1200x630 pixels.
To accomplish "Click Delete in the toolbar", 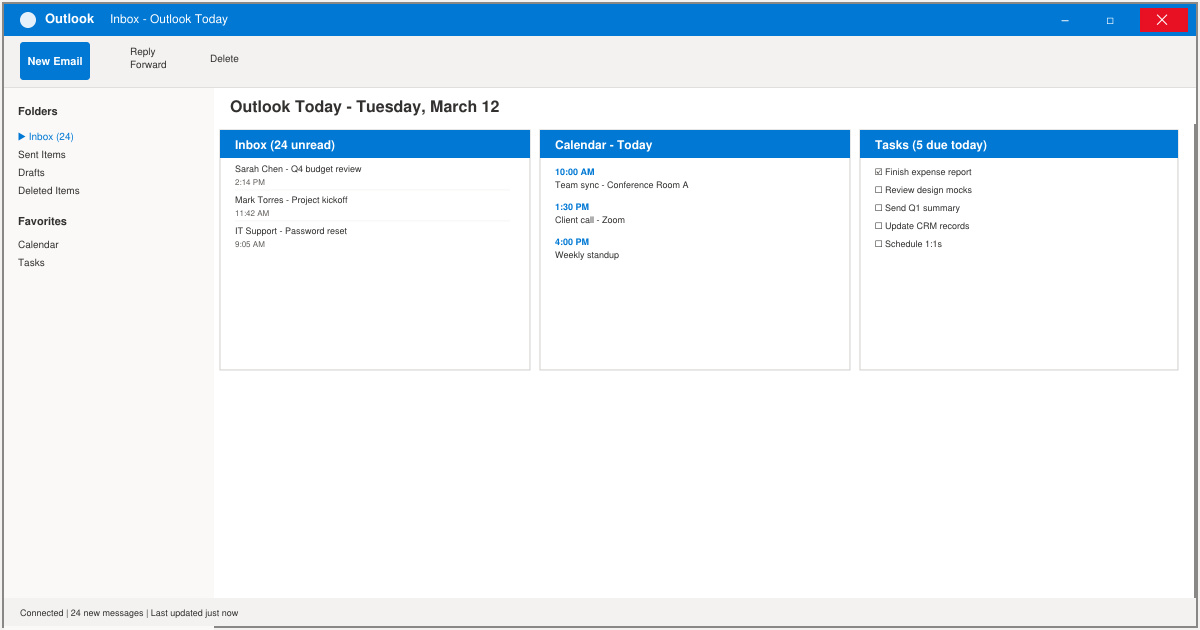I will pos(224,59).
